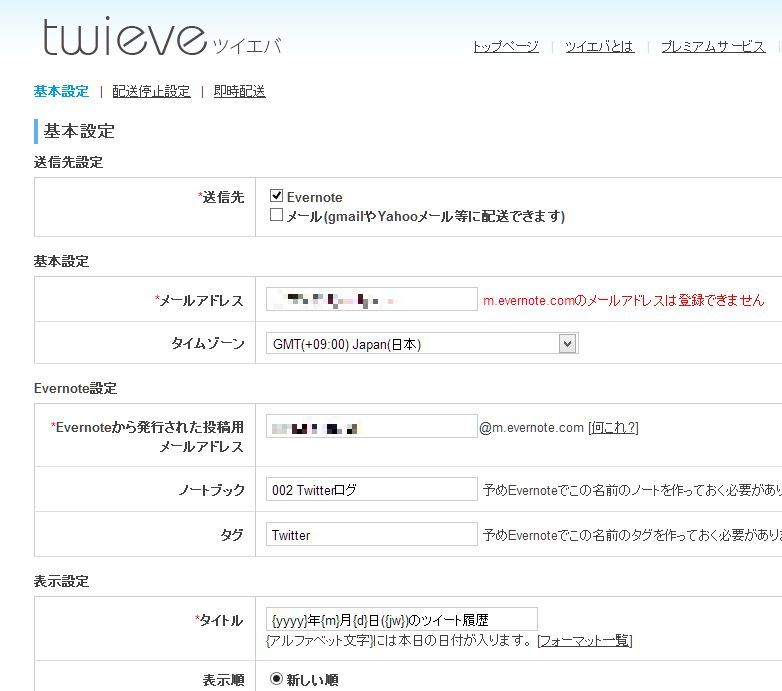Image resolution: width=782 pixels, height=691 pixels.
Task: Click the Evernote posting address field
Action: click(x=372, y=426)
